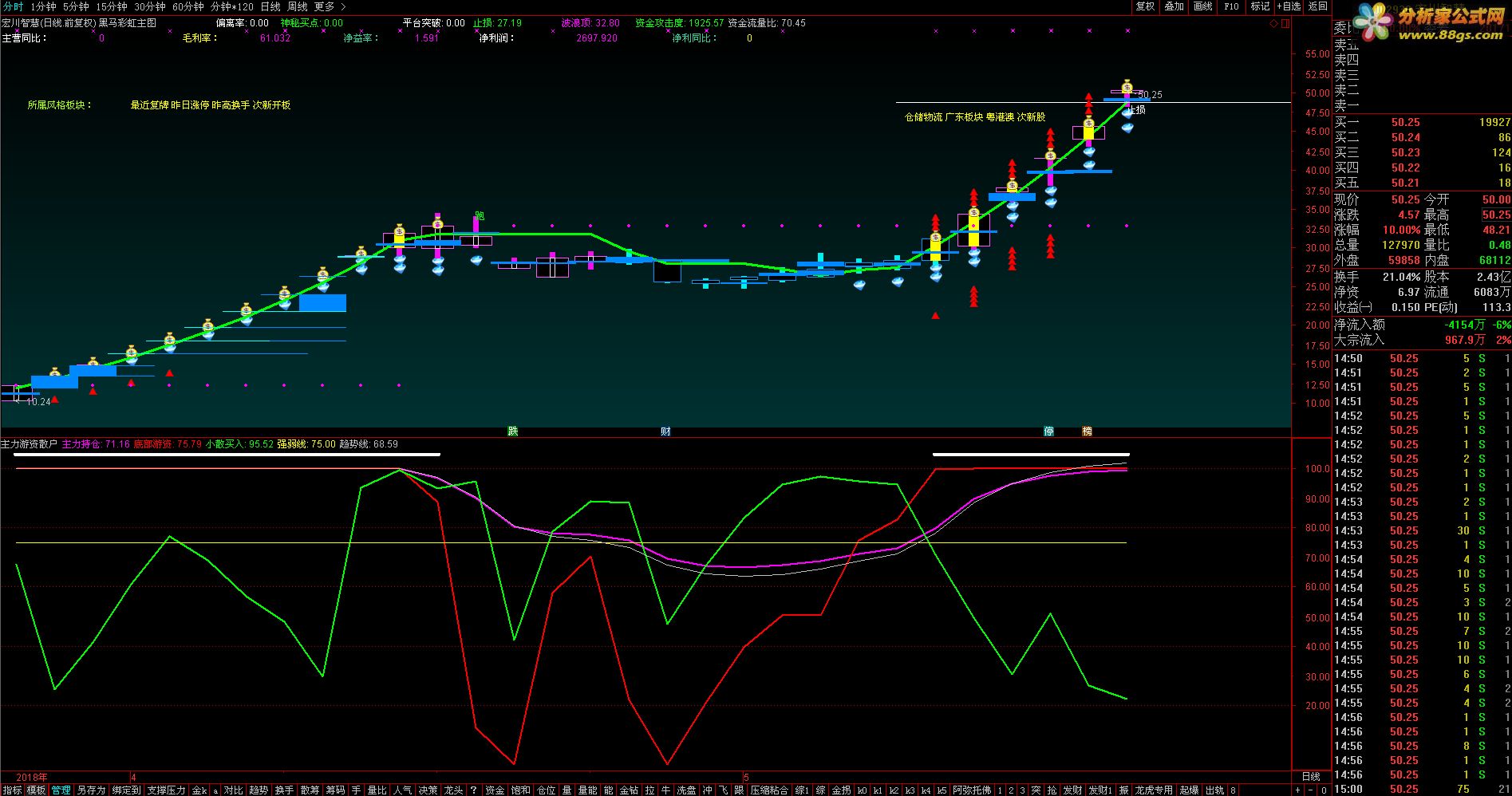Toggle 叠加 overlay in the top toolbar
The image size is (1512, 796).
(x=1174, y=6)
